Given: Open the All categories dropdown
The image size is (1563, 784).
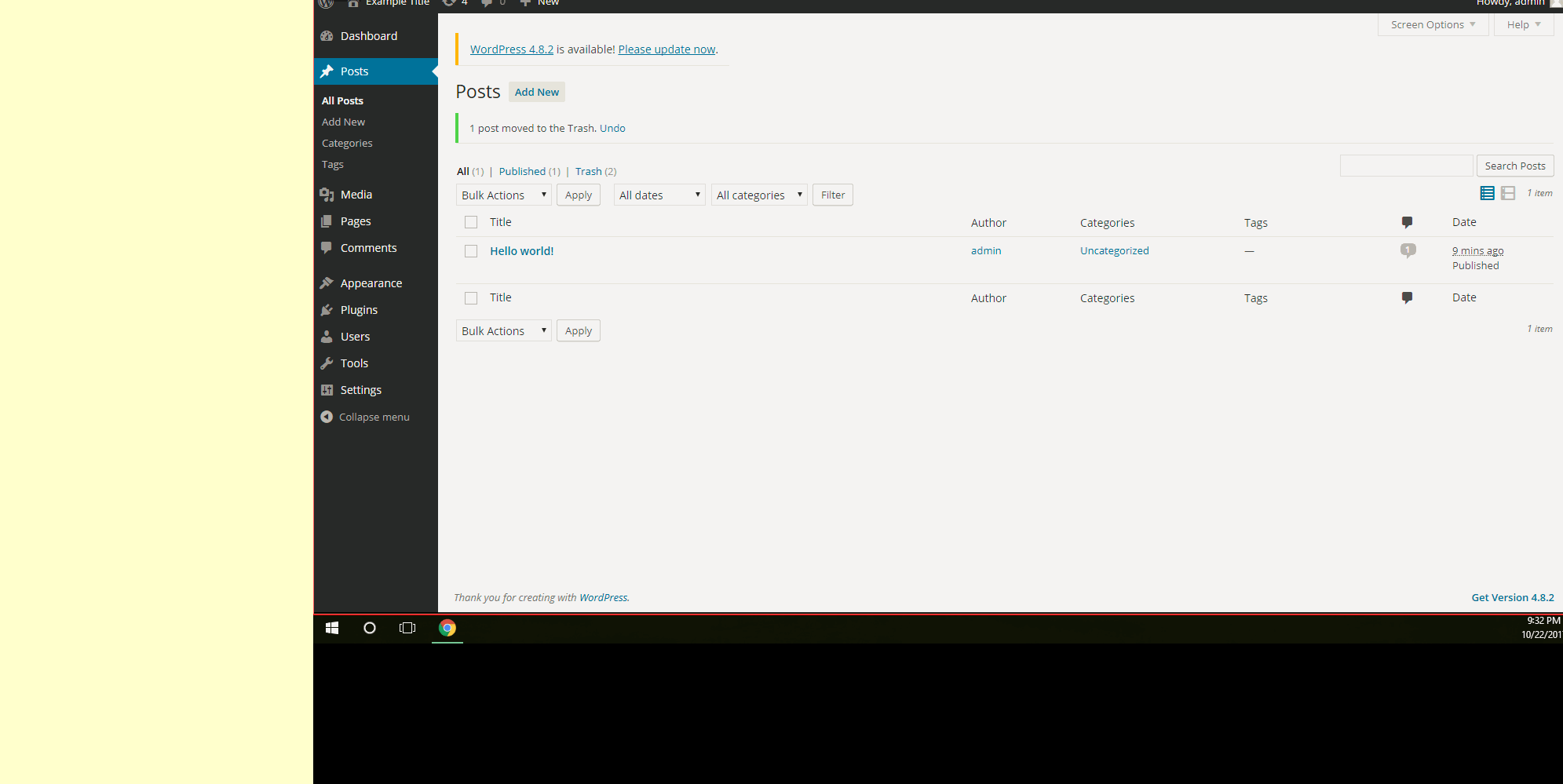Looking at the screenshot, I should click(x=759, y=195).
